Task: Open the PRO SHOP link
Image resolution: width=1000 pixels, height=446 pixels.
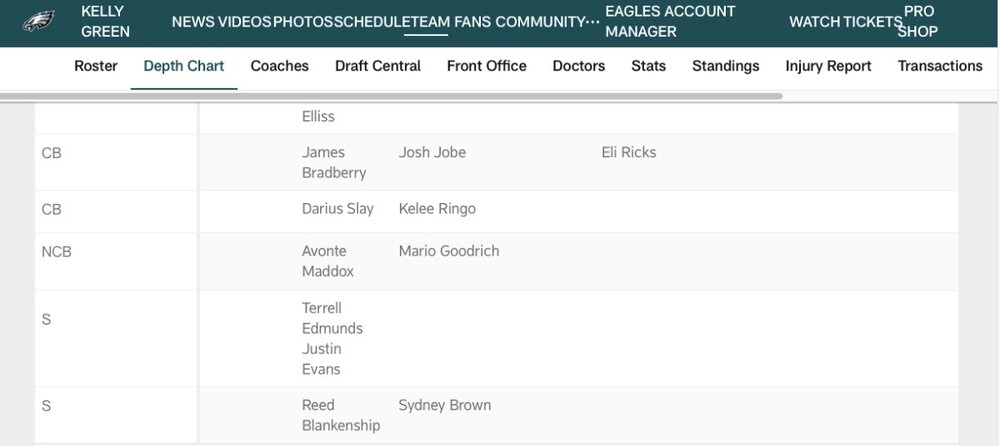Action: [921, 21]
